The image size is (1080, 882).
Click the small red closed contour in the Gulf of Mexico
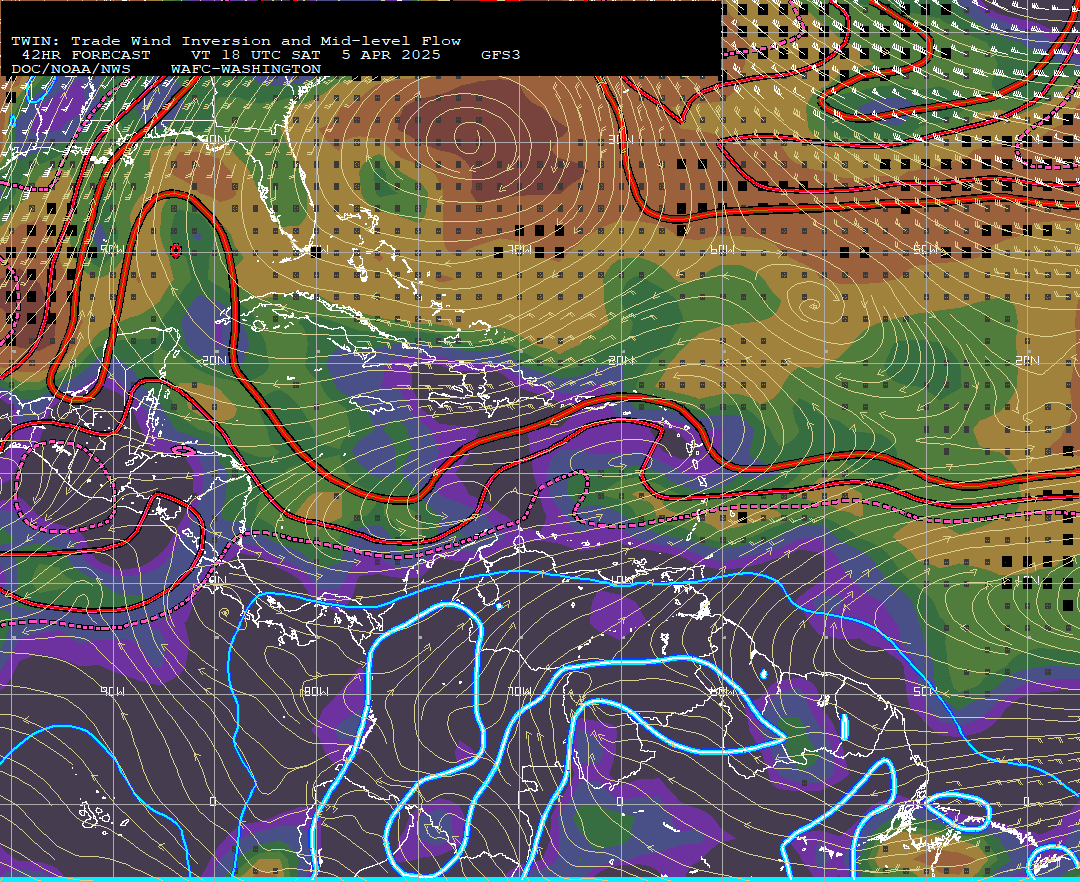pyautogui.click(x=176, y=251)
